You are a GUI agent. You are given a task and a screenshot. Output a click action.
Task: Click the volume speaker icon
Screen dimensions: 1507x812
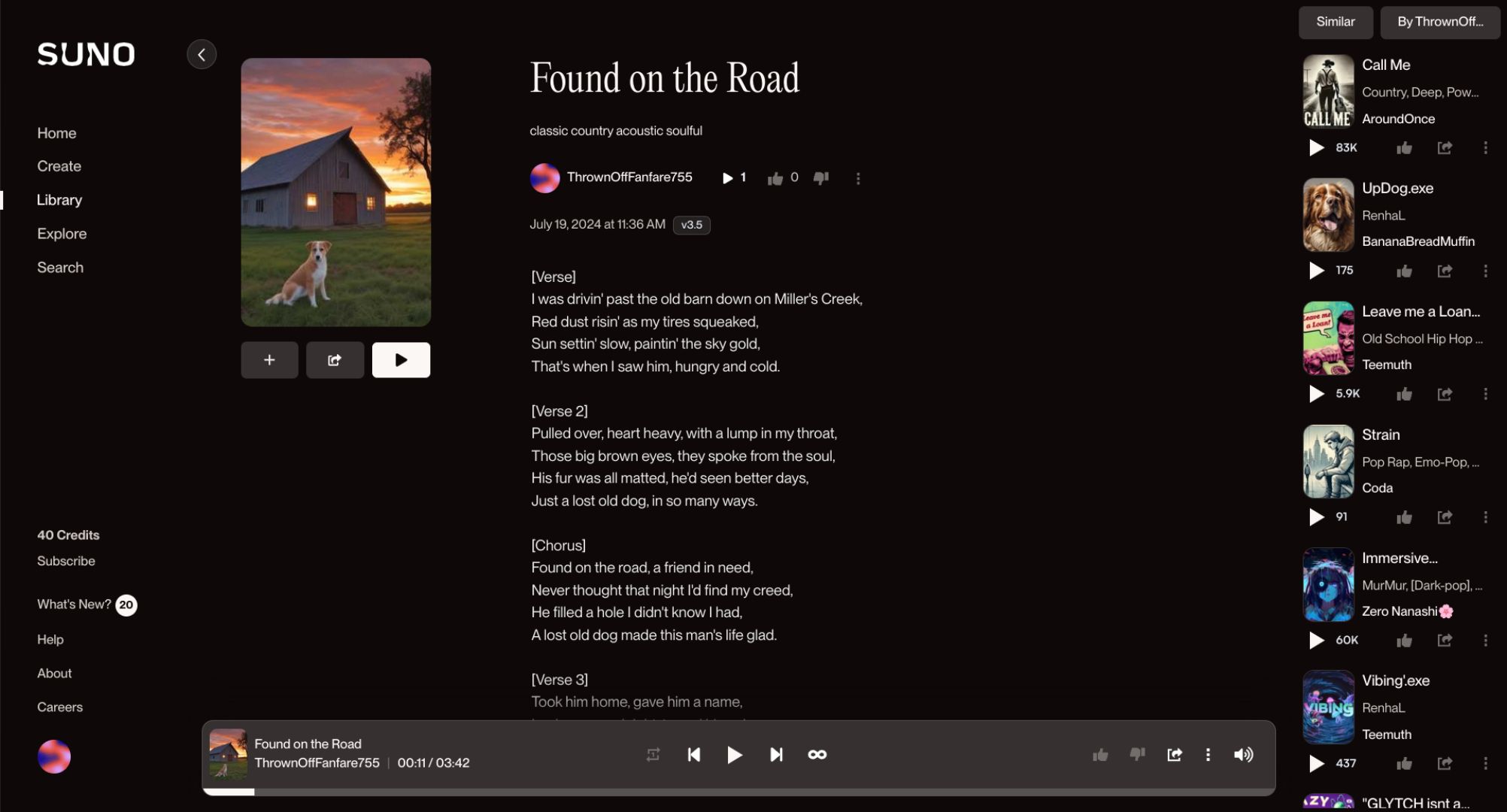(x=1244, y=755)
